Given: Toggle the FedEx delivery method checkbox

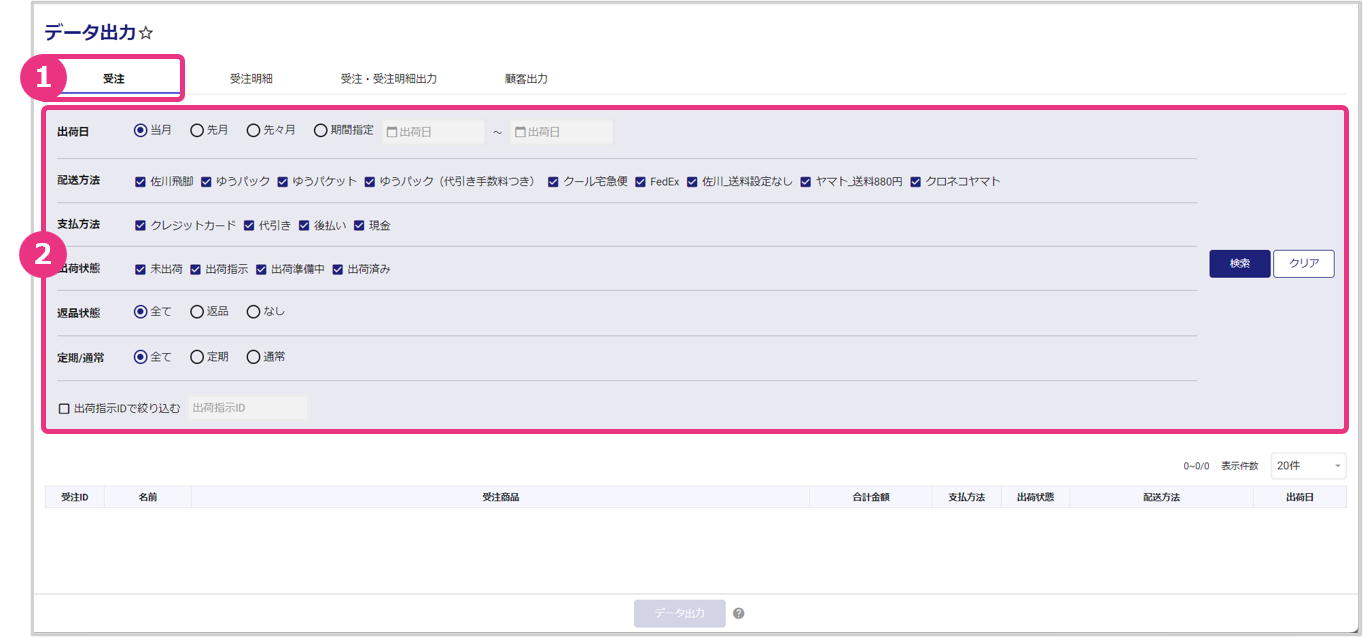Looking at the screenshot, I should (641, 182).
